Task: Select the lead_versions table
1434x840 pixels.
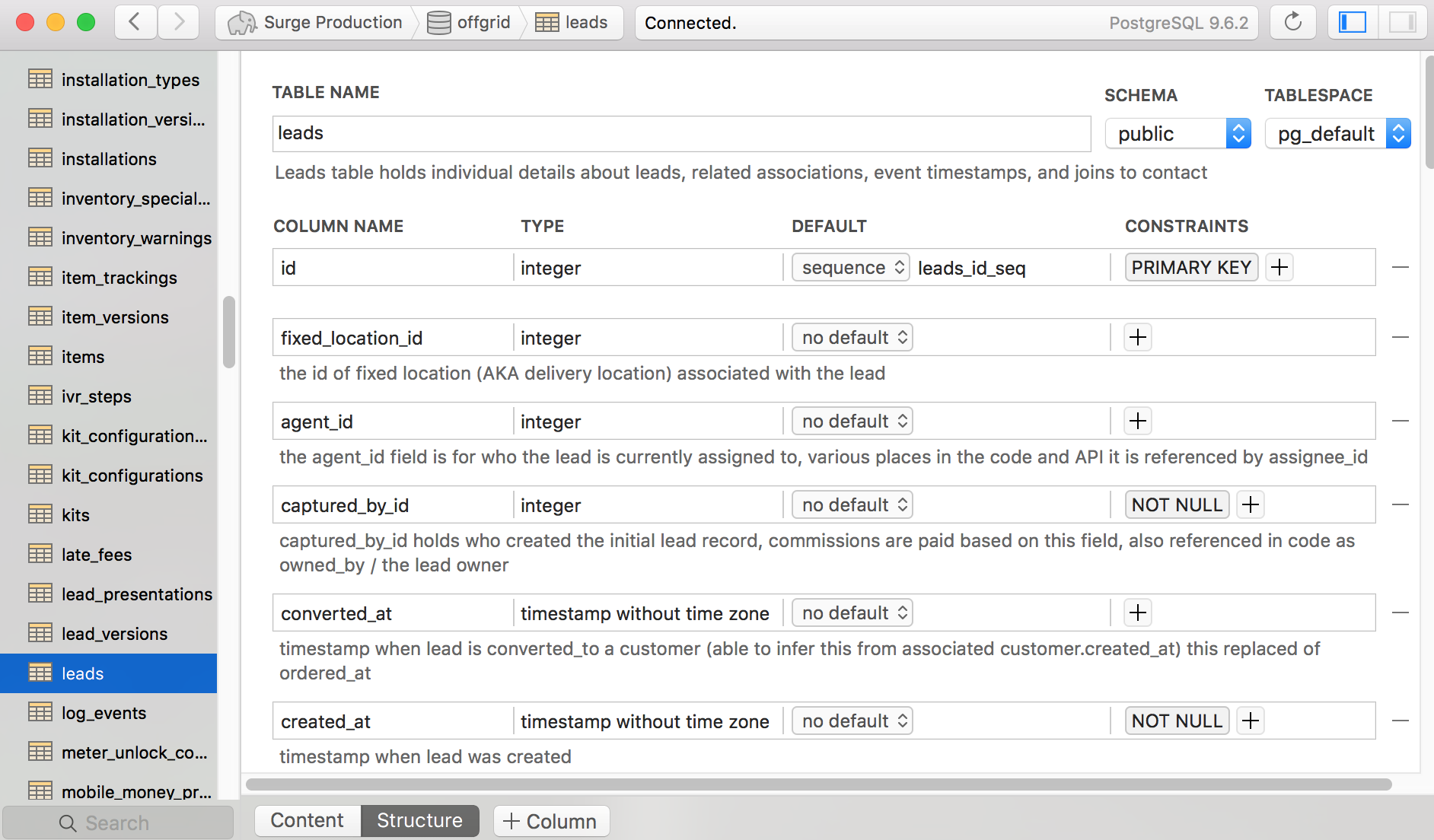Action: point(109,633)
